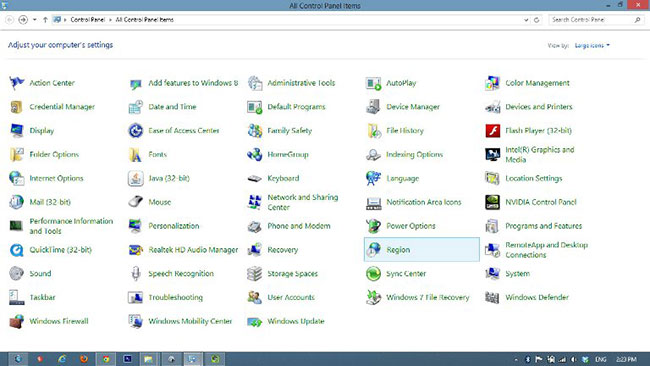Open the Sync Center green icon

(374, 274)
